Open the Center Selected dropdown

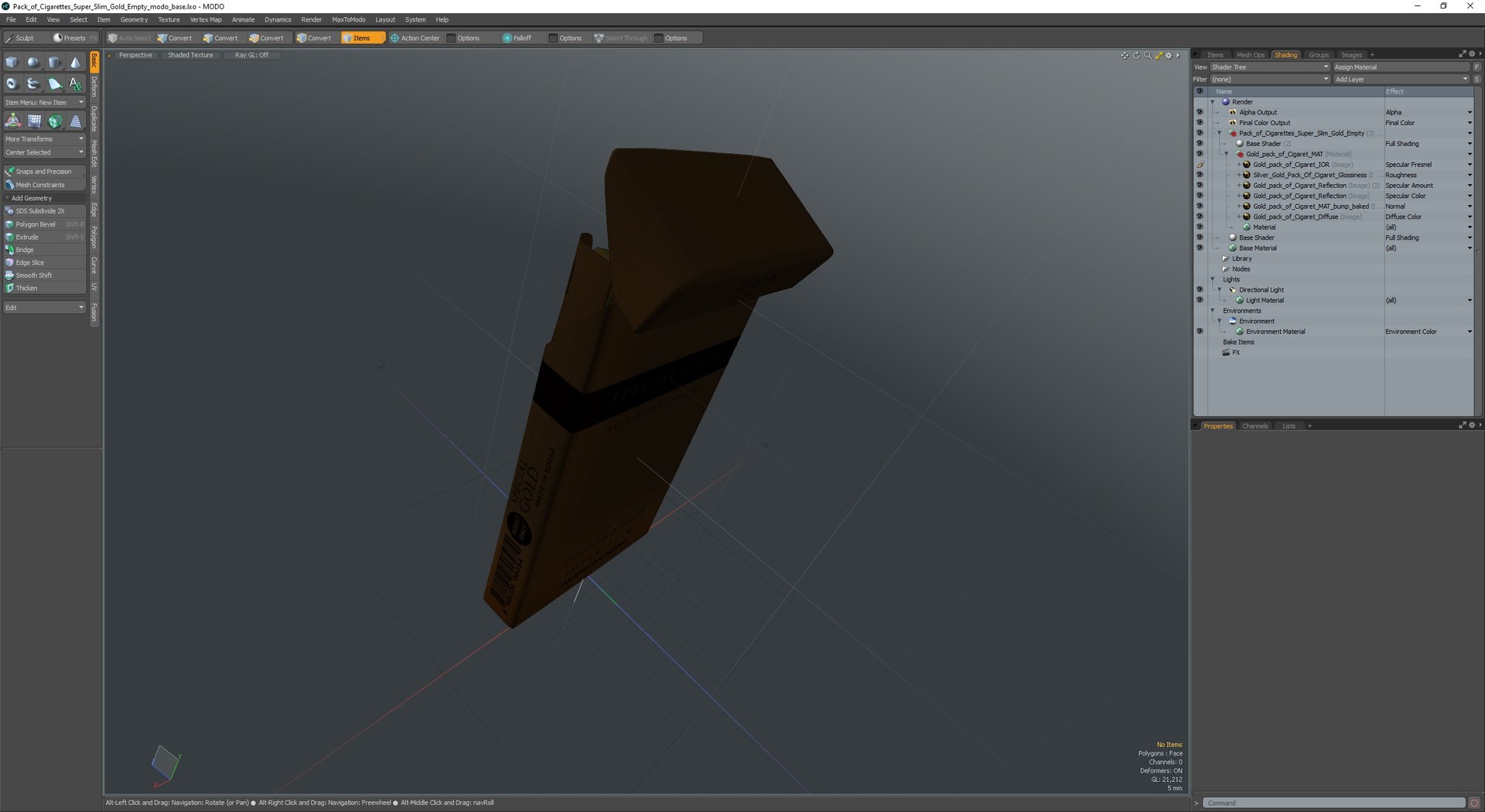click(x=44, y=152)
